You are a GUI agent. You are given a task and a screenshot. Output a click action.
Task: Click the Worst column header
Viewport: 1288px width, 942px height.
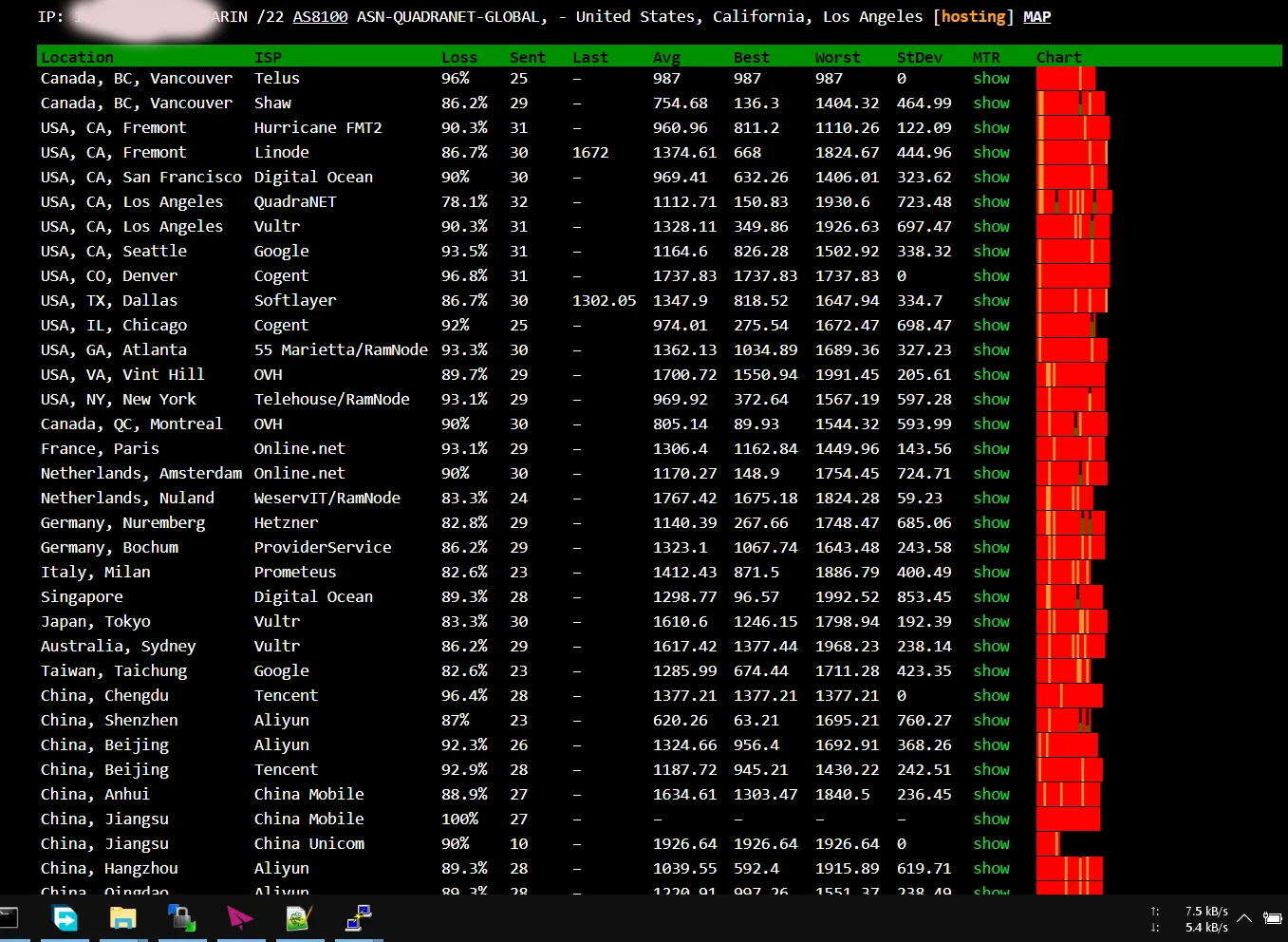[x=837, y=57]
